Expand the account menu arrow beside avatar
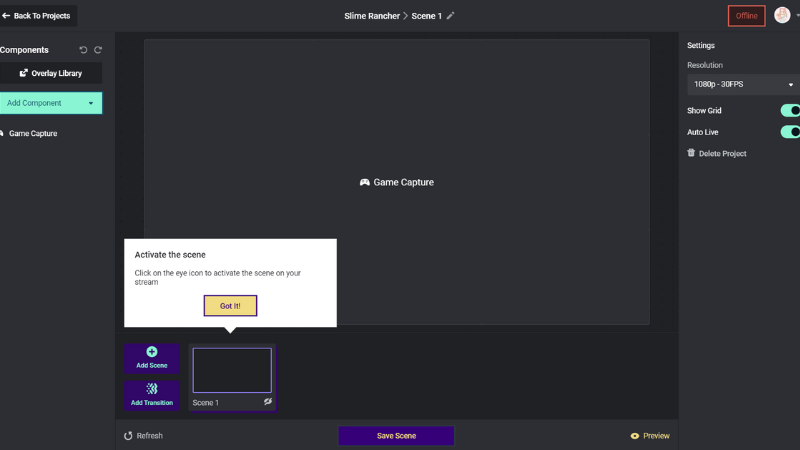This screenshot has width=800, height=450. pyautogui.click(x=797, y=17)
